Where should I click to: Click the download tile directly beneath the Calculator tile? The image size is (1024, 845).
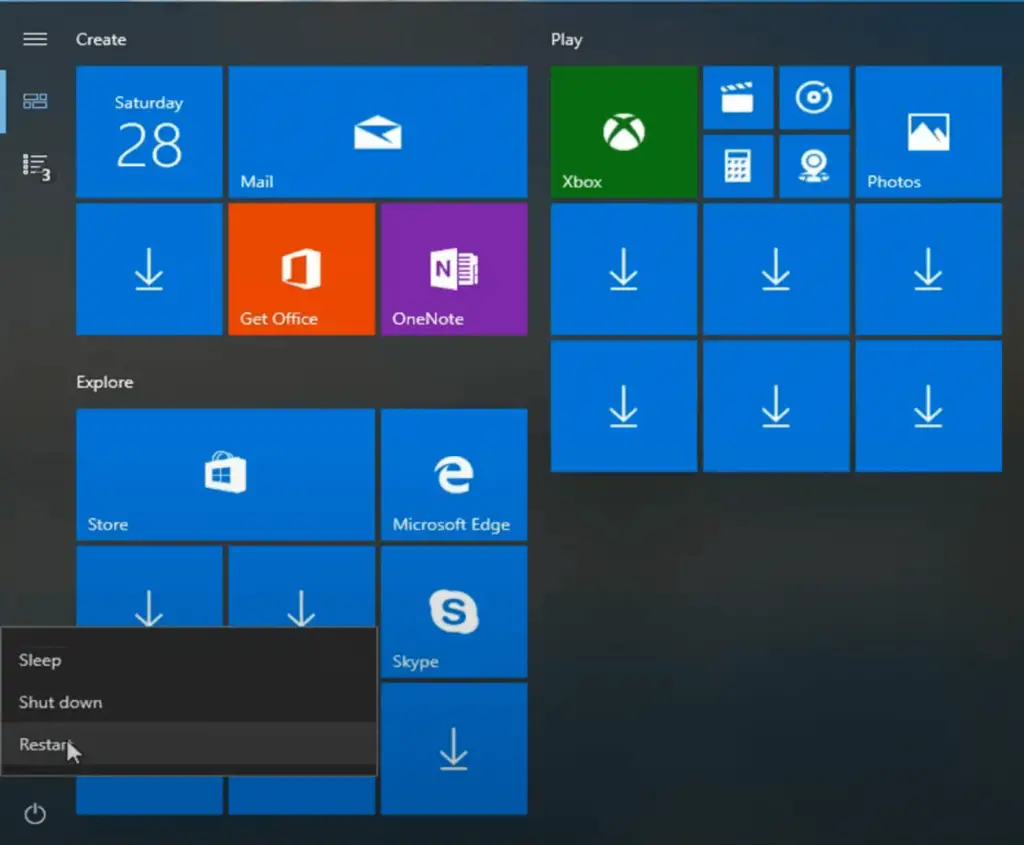coord(776,269)
